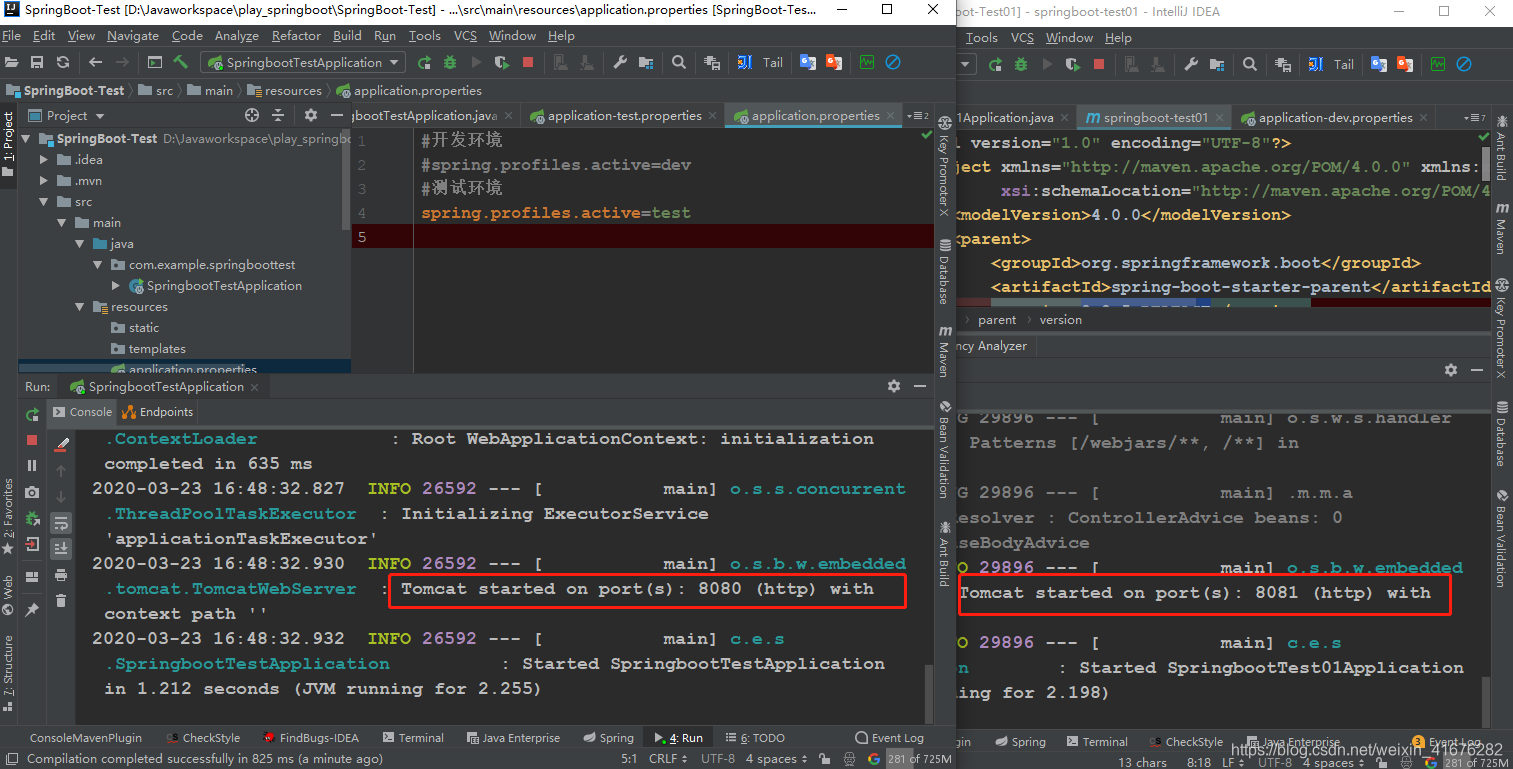1513x769 pixels.
Task: Click the green monitor graph icon, left toolbar
Action: [x=866, y=62]
